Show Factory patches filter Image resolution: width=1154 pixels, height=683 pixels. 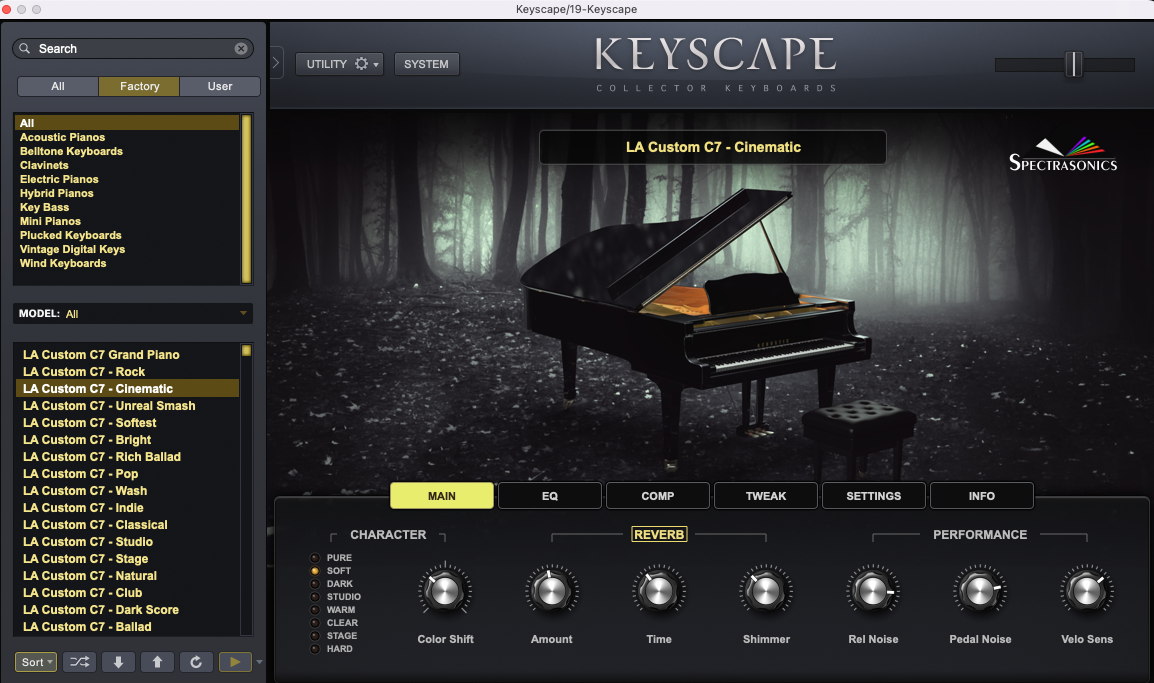(x=139, y=86)
